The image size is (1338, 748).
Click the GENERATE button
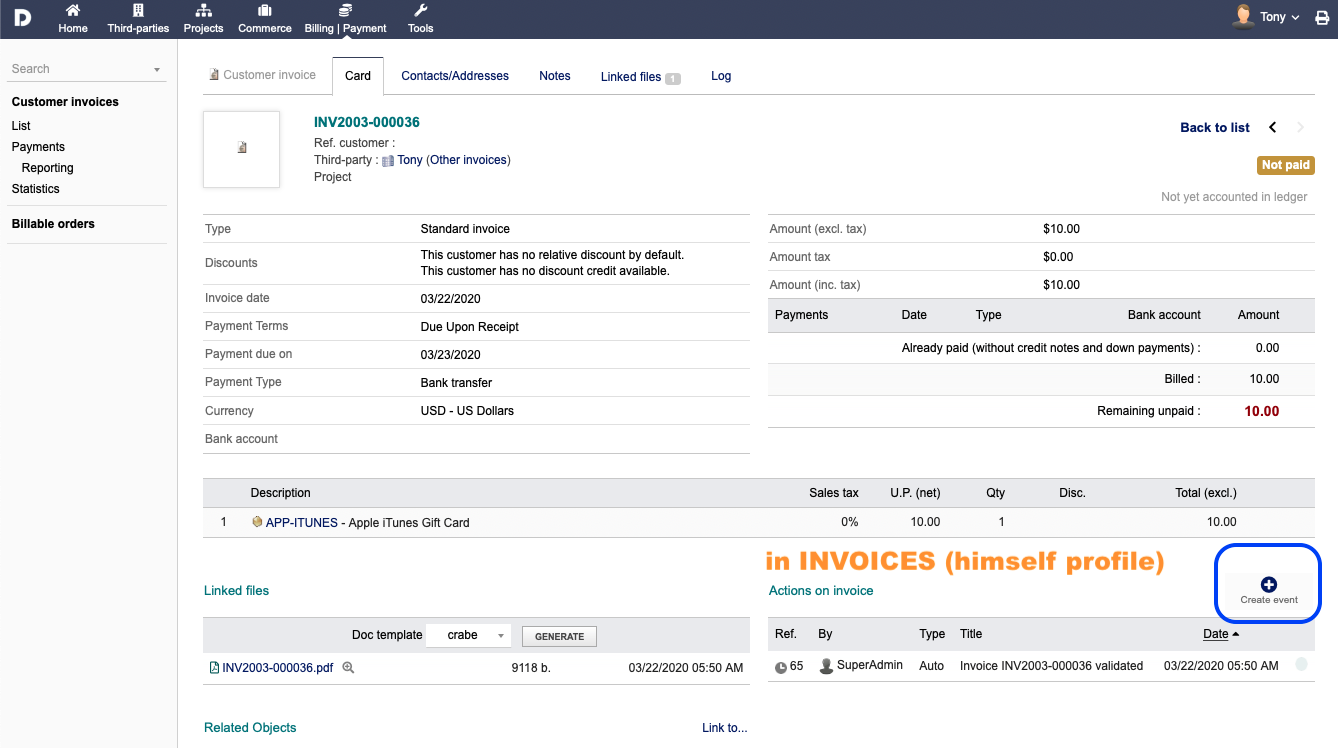(x=560, y=636)
